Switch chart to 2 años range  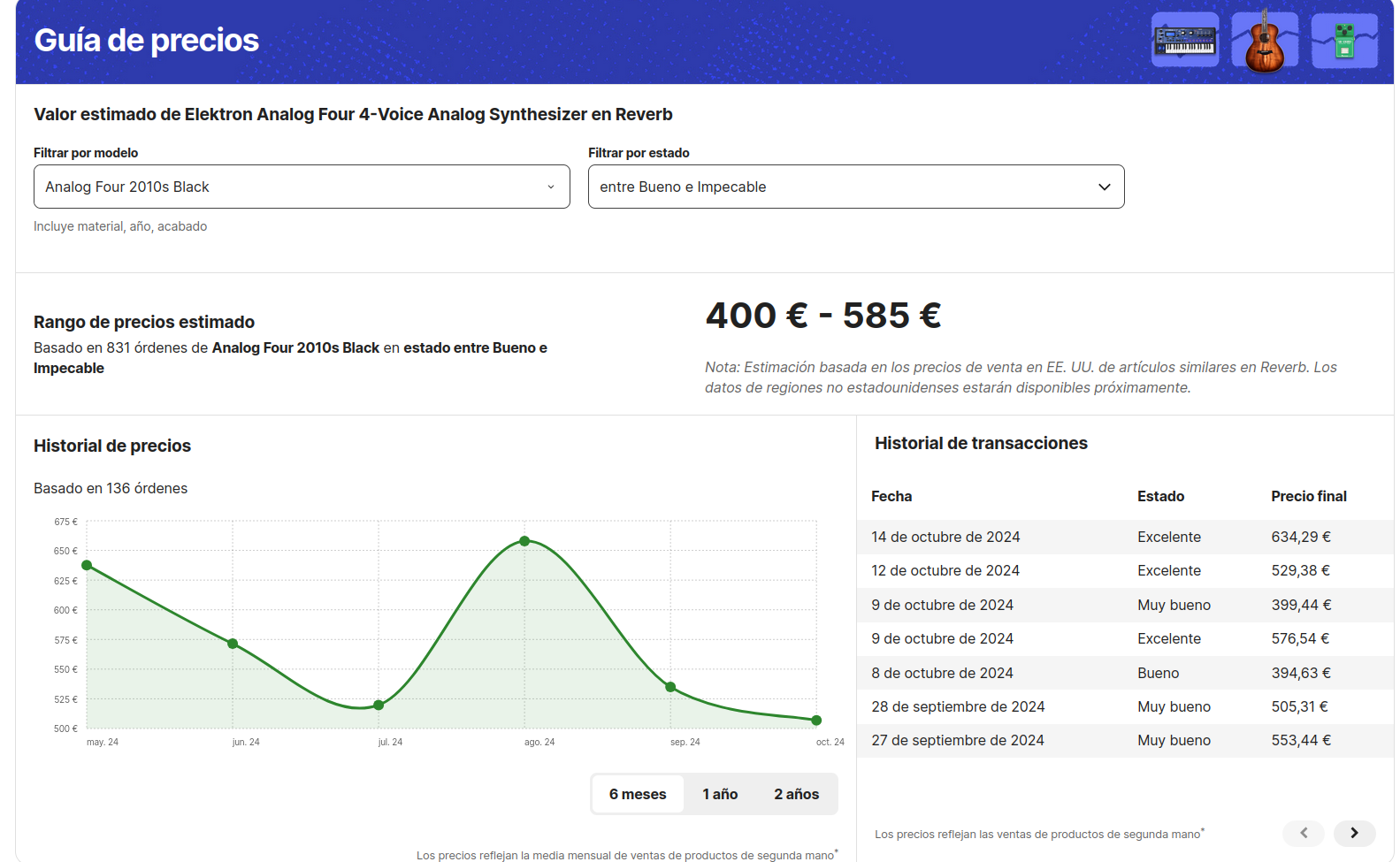(x=796, y=794)
